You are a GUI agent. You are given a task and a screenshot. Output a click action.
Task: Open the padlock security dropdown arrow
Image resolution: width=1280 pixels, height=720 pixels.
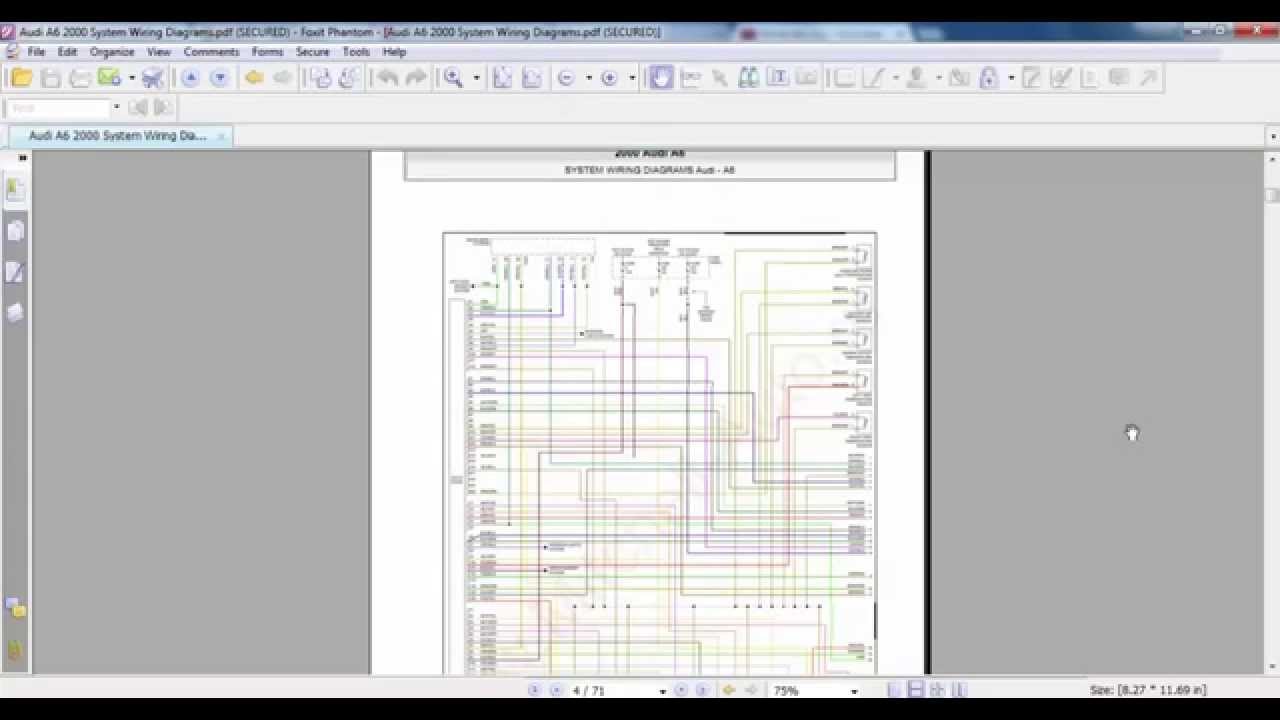tap(1011, 78)
